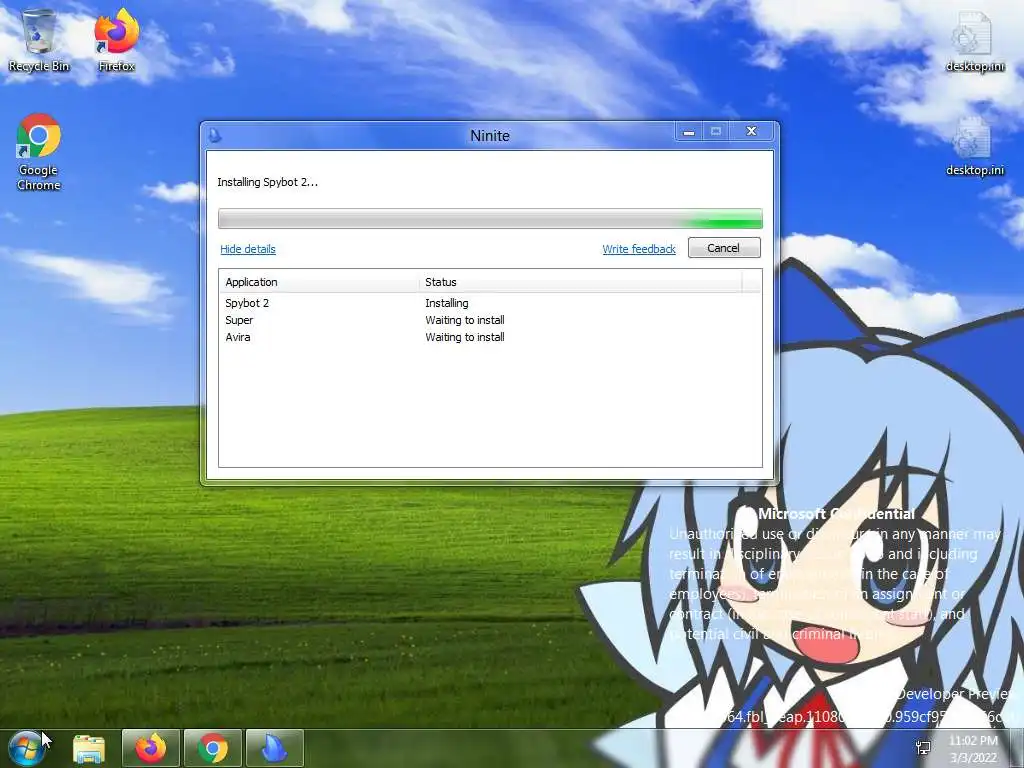Open the Google Chrome desktop shortcut
Viewport: 1024px width, 768px height.
(39, 152)
